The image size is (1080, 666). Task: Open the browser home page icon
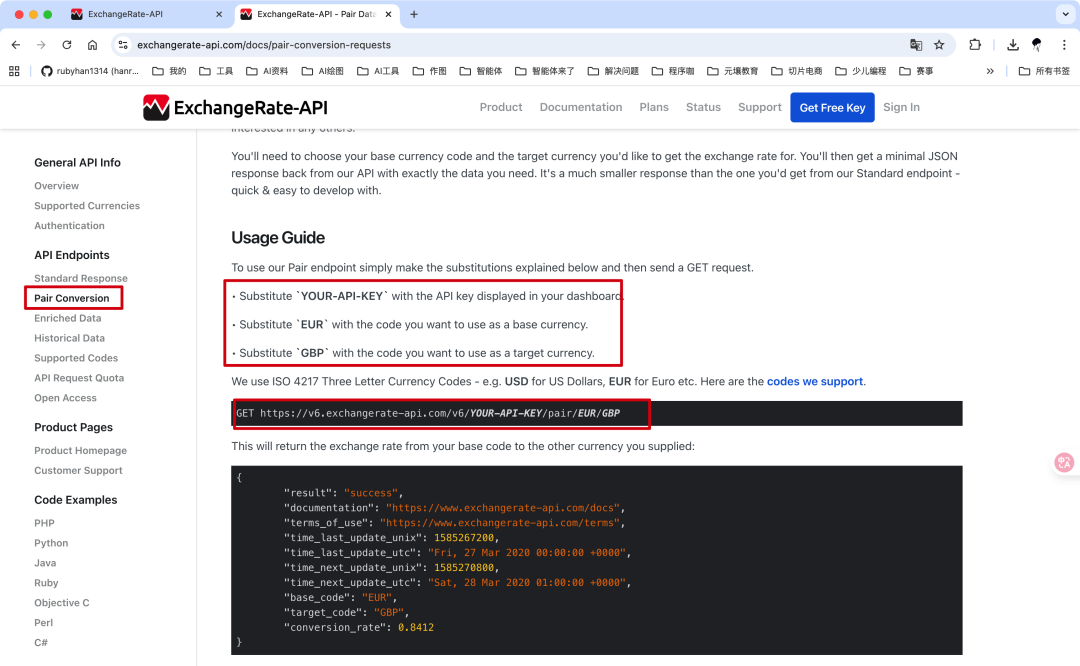pyautogui.click(x=92, y=45)
